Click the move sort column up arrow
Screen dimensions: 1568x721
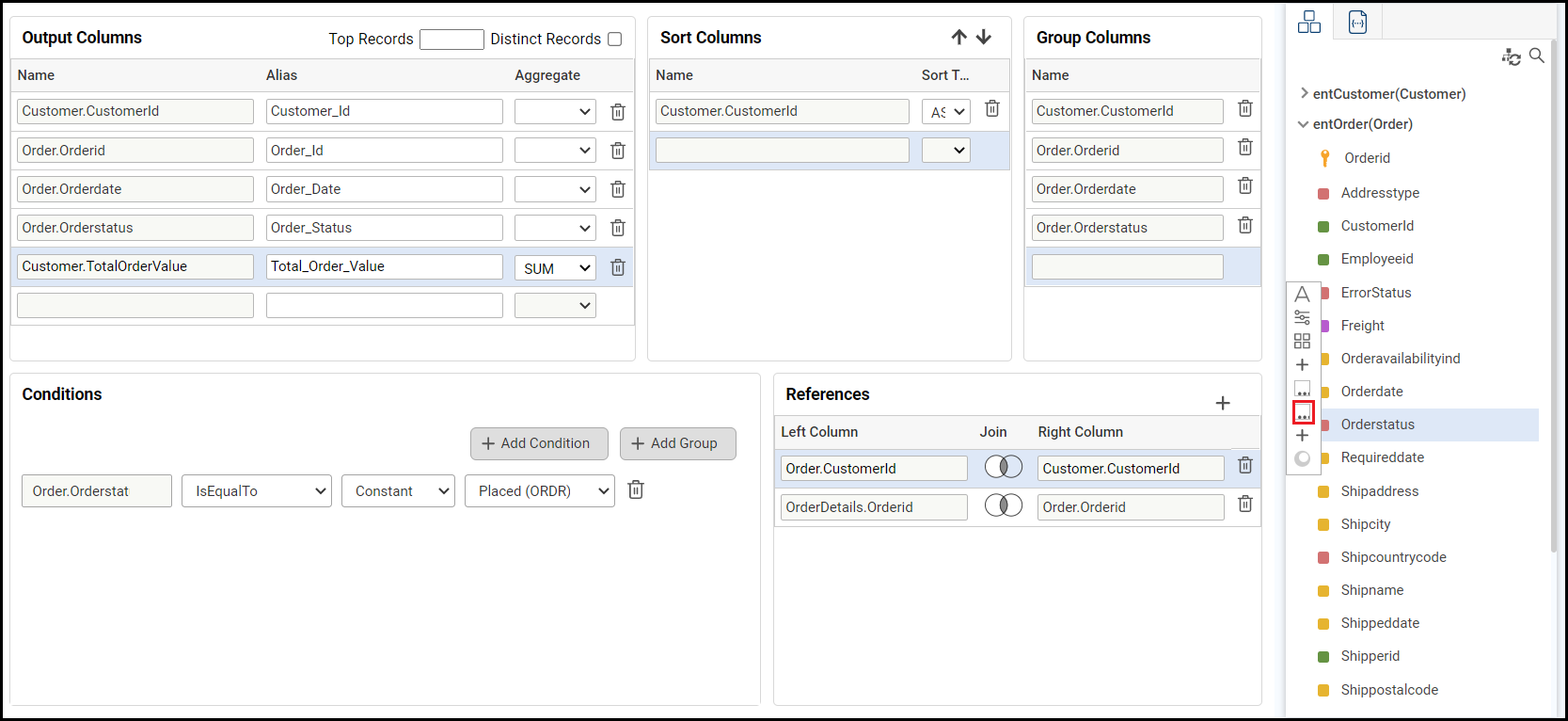click(x=958, y=37)
